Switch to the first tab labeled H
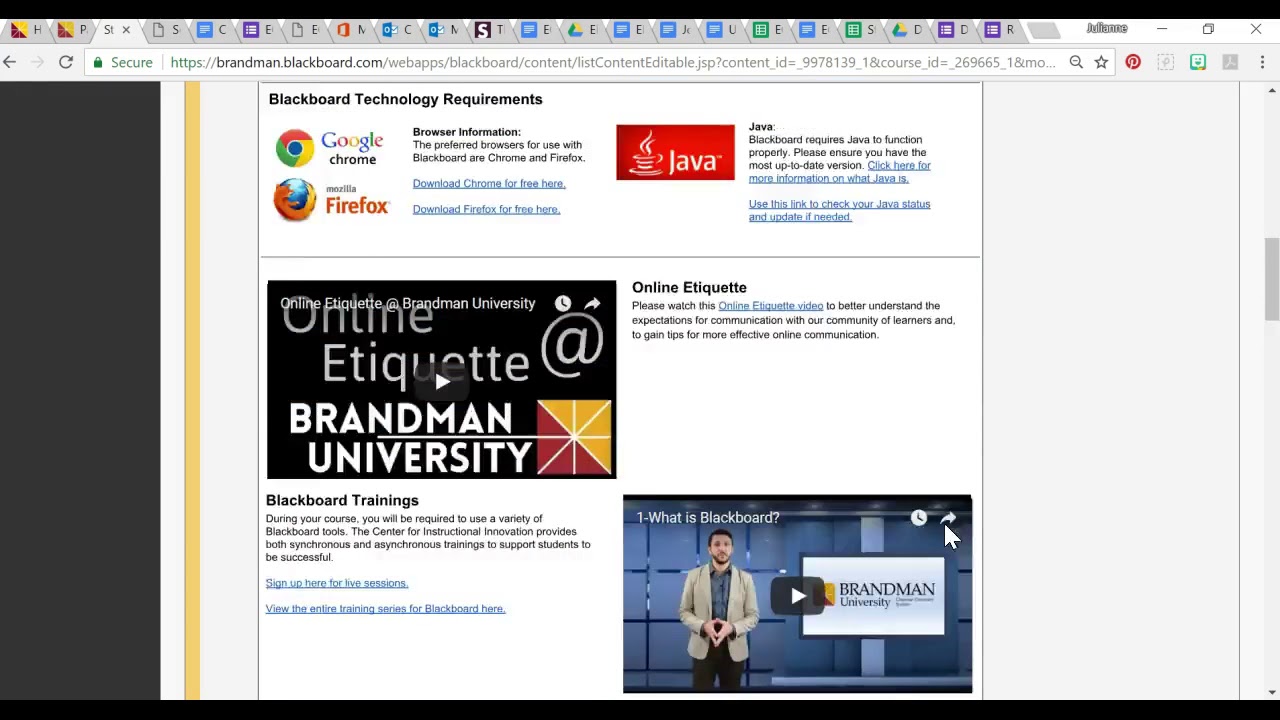The height and width of the screenshot is (720, 1280). coord(26,30)
